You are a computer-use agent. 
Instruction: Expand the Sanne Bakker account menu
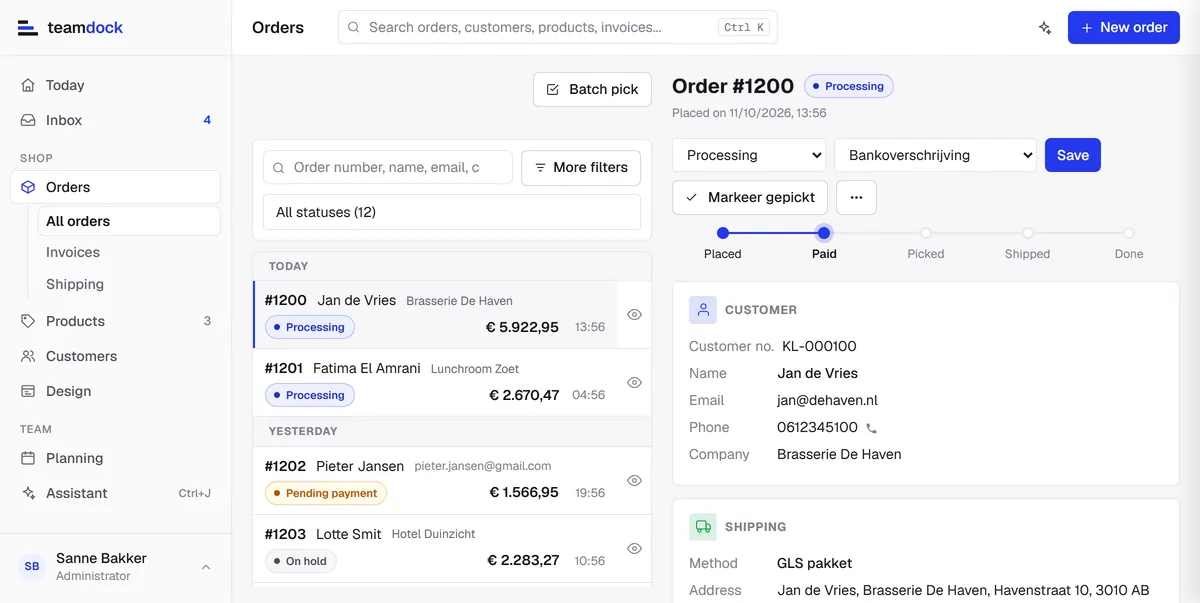115,566
